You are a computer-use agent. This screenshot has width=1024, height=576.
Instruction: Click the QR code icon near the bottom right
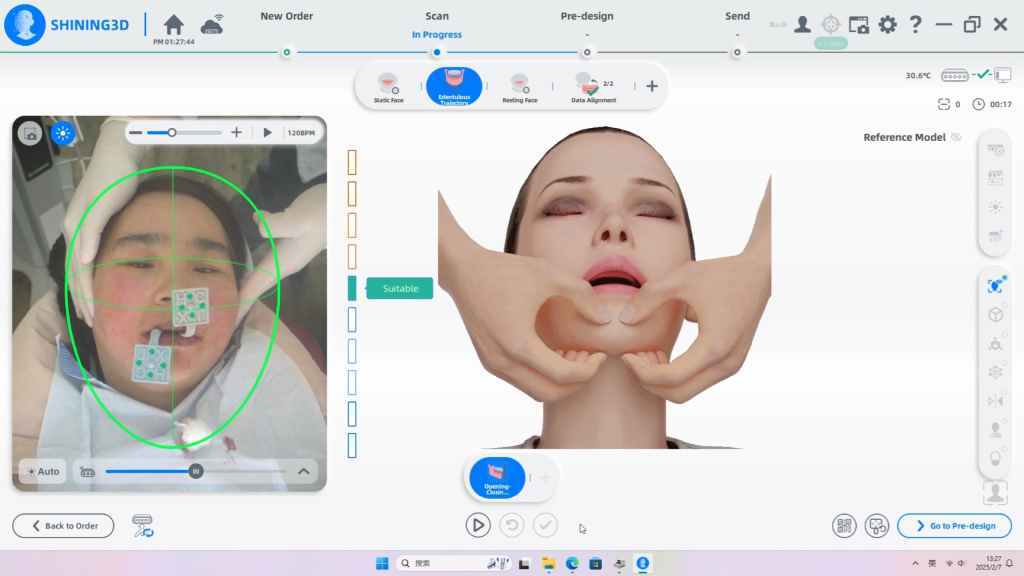click(x=845, y=525)
